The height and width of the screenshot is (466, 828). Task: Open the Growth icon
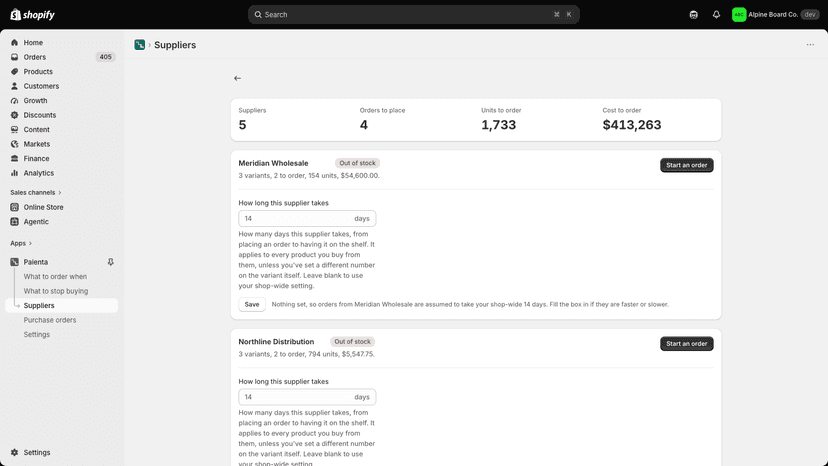coord(14,100)
